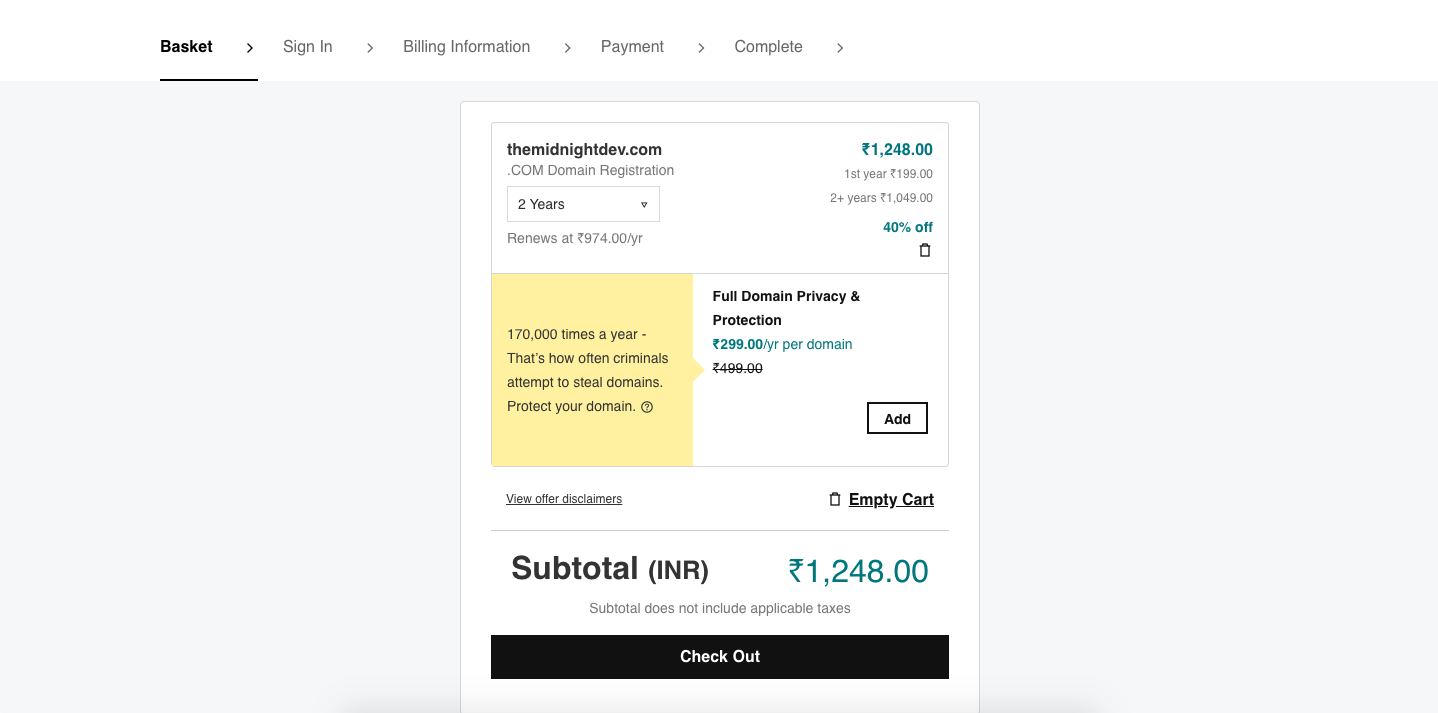The image size is (1438, 713).
Task: Go to the Basket step tab
Action: coord(187,47)
